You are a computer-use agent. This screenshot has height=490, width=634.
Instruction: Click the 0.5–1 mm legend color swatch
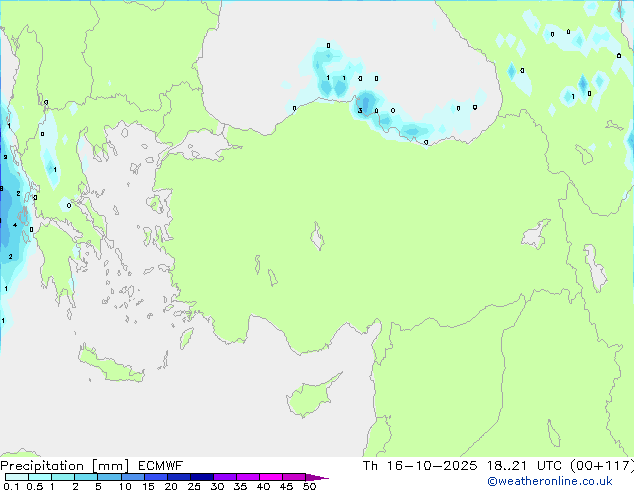pos(40,477)
